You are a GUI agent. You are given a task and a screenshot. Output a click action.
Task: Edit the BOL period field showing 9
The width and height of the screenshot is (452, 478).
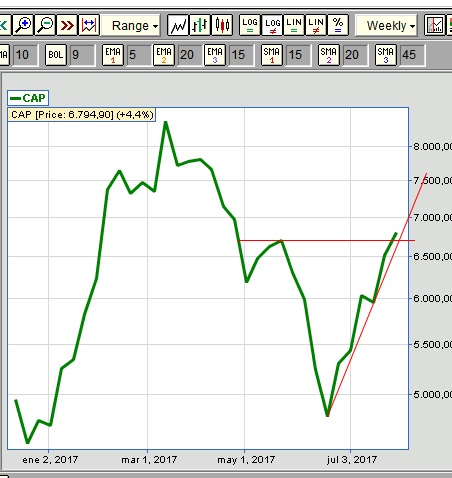click(82, 55)
